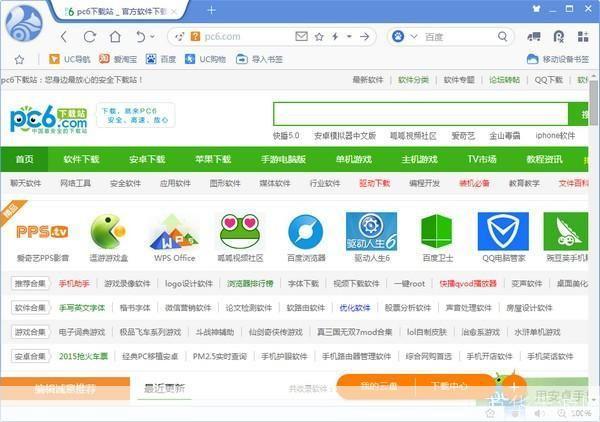Open the 首页 navigation tab
This screenshot has width=600, height=422.
tap(24, 159)
